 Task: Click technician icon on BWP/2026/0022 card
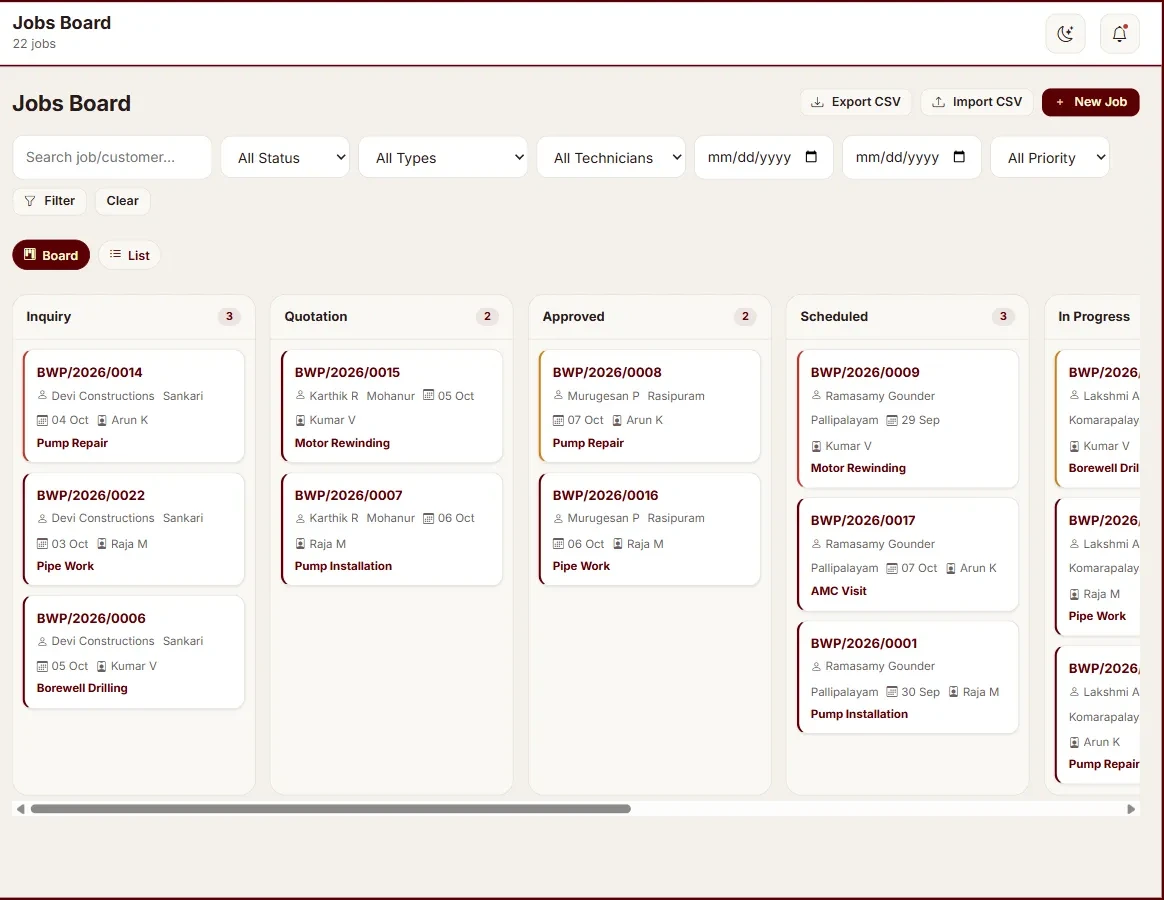[102, 544]
